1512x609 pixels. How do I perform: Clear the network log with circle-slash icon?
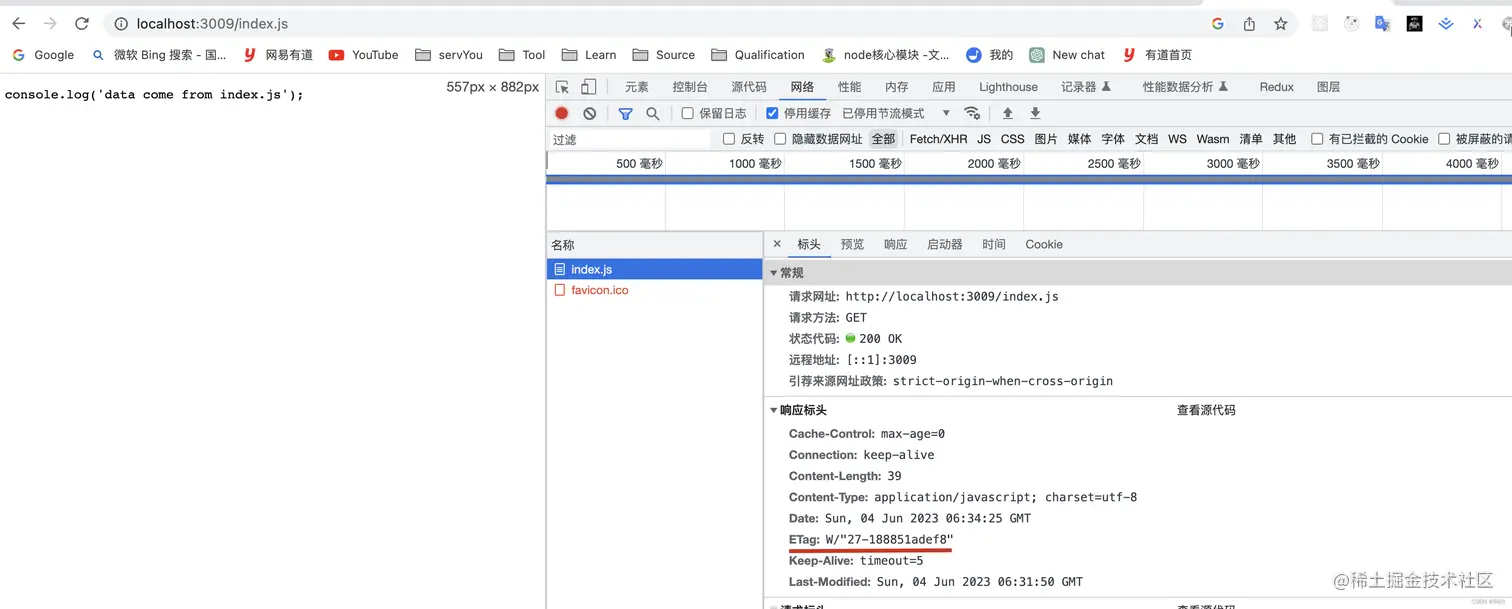coord(589,113)
